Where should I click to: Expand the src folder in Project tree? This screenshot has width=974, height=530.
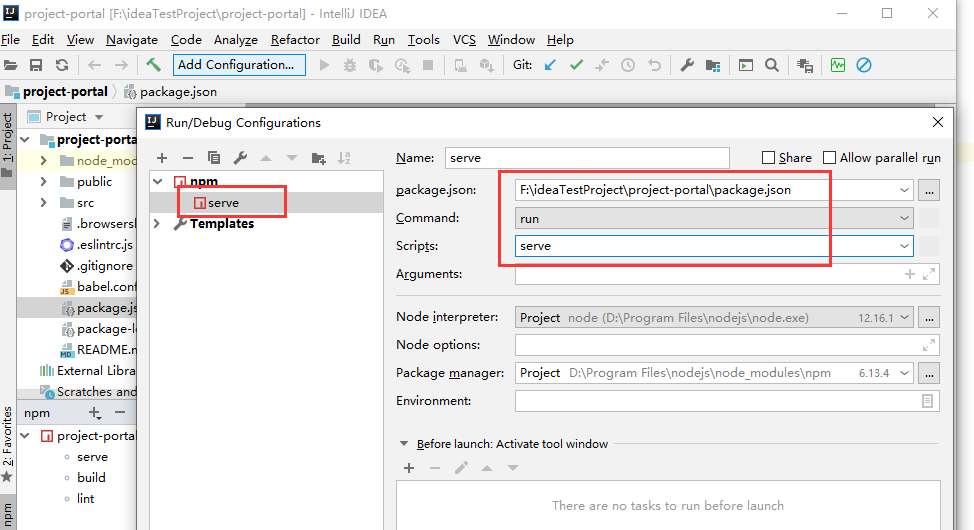pyautogui.click(x=43, y=203)
